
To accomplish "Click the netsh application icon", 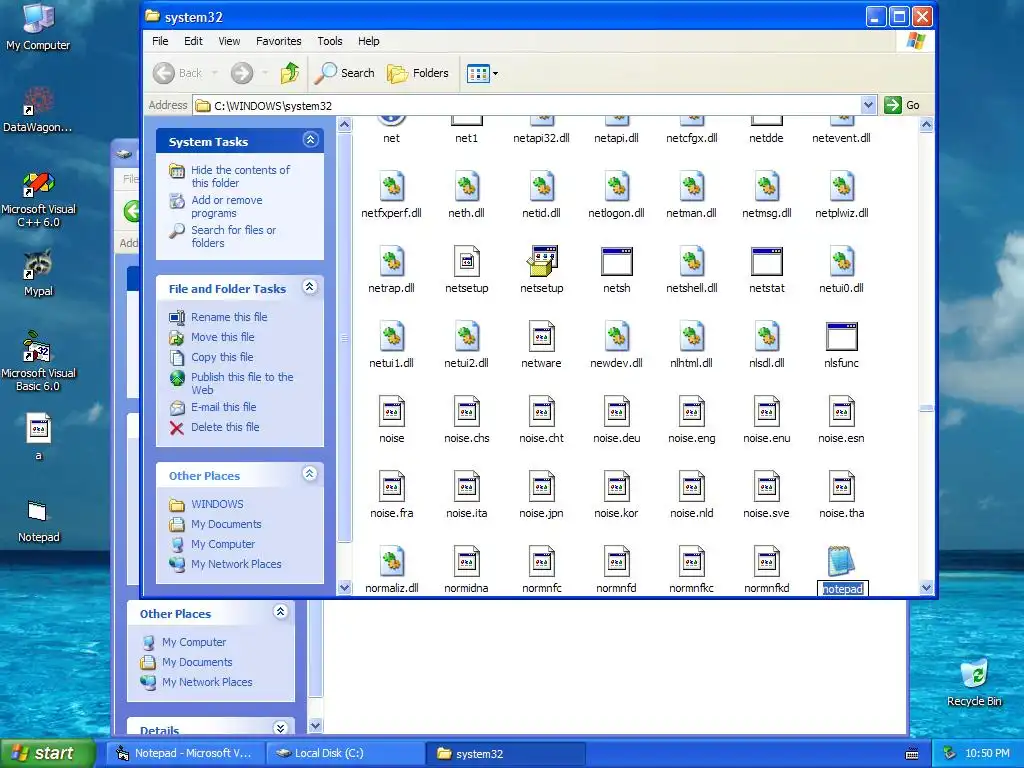I will [616, 261].
